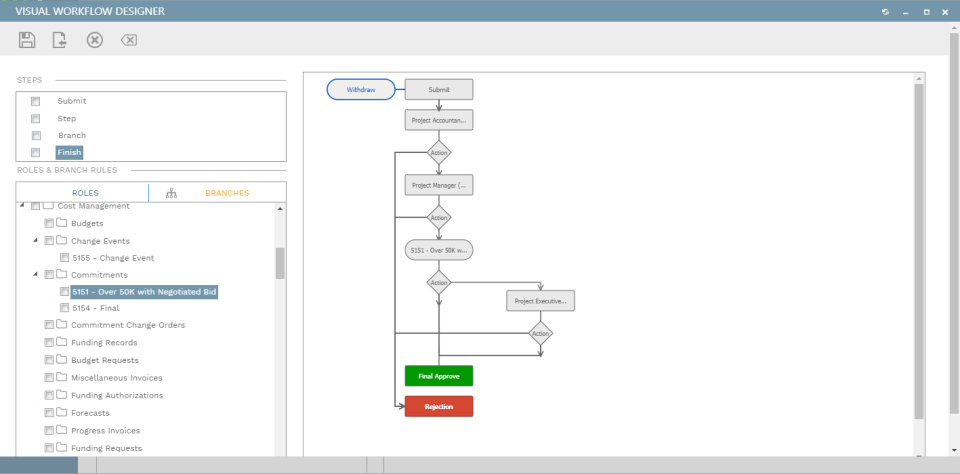Click the Save floppy disk icon
Screen dimensions: 960x474
(x=27, y=40)
